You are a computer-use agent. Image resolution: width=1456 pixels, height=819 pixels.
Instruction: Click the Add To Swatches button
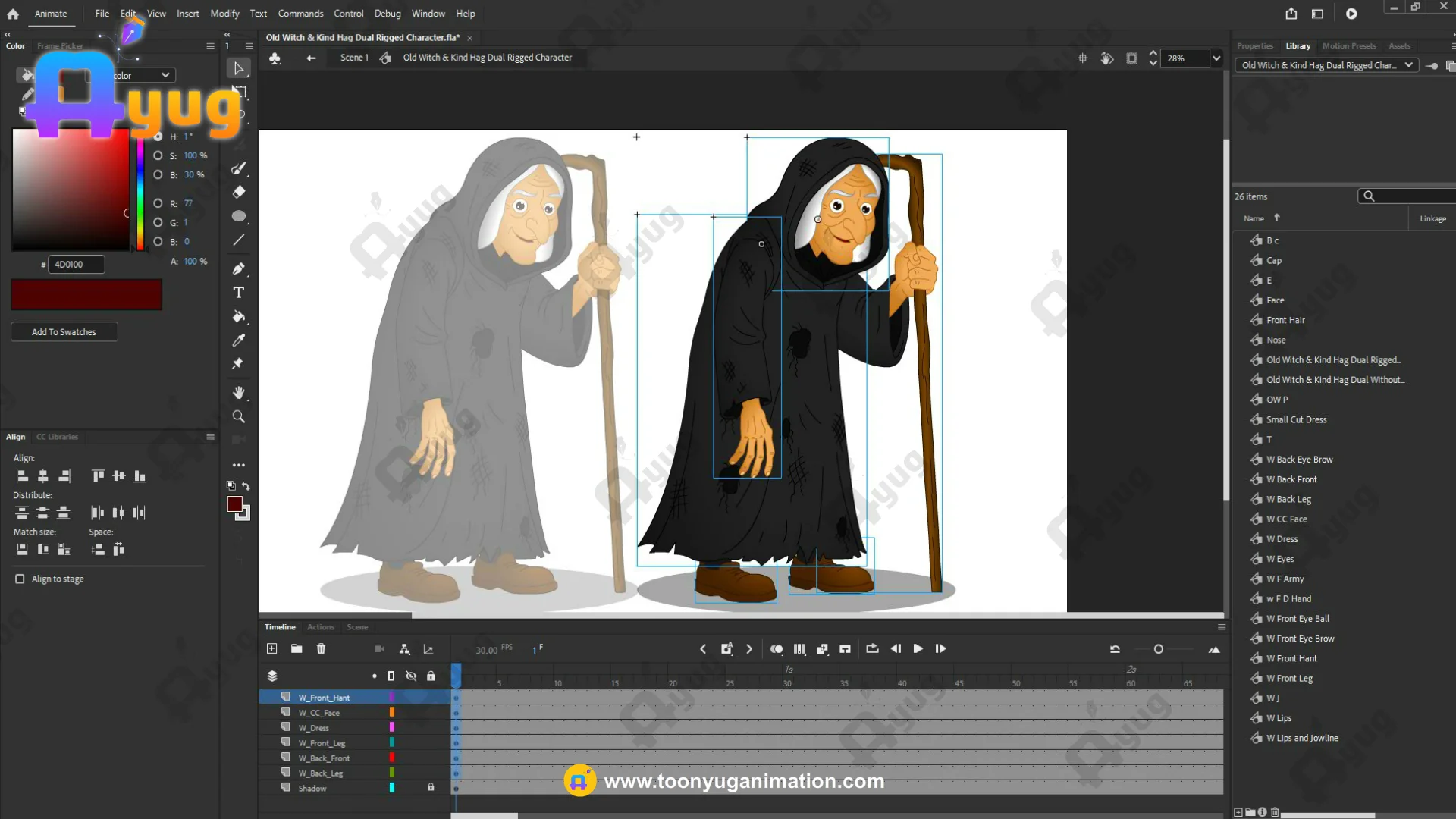tap(64, 332)
